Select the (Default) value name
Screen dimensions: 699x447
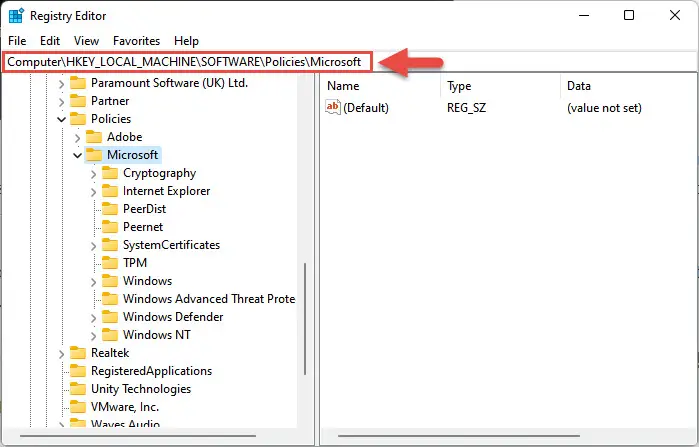[366, 107]
